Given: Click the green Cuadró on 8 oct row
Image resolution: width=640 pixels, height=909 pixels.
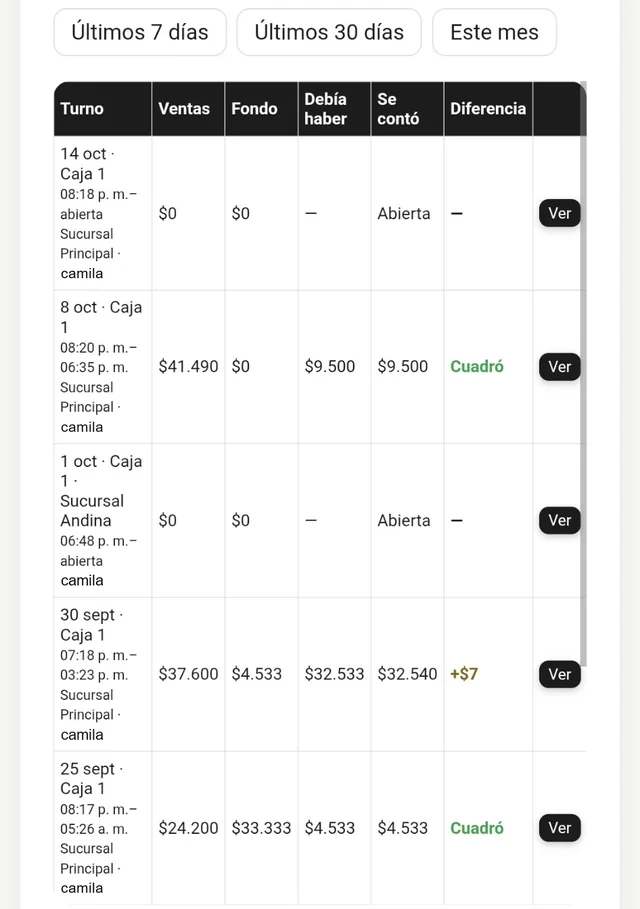Looking at the screenshot, I should [477, 366].
